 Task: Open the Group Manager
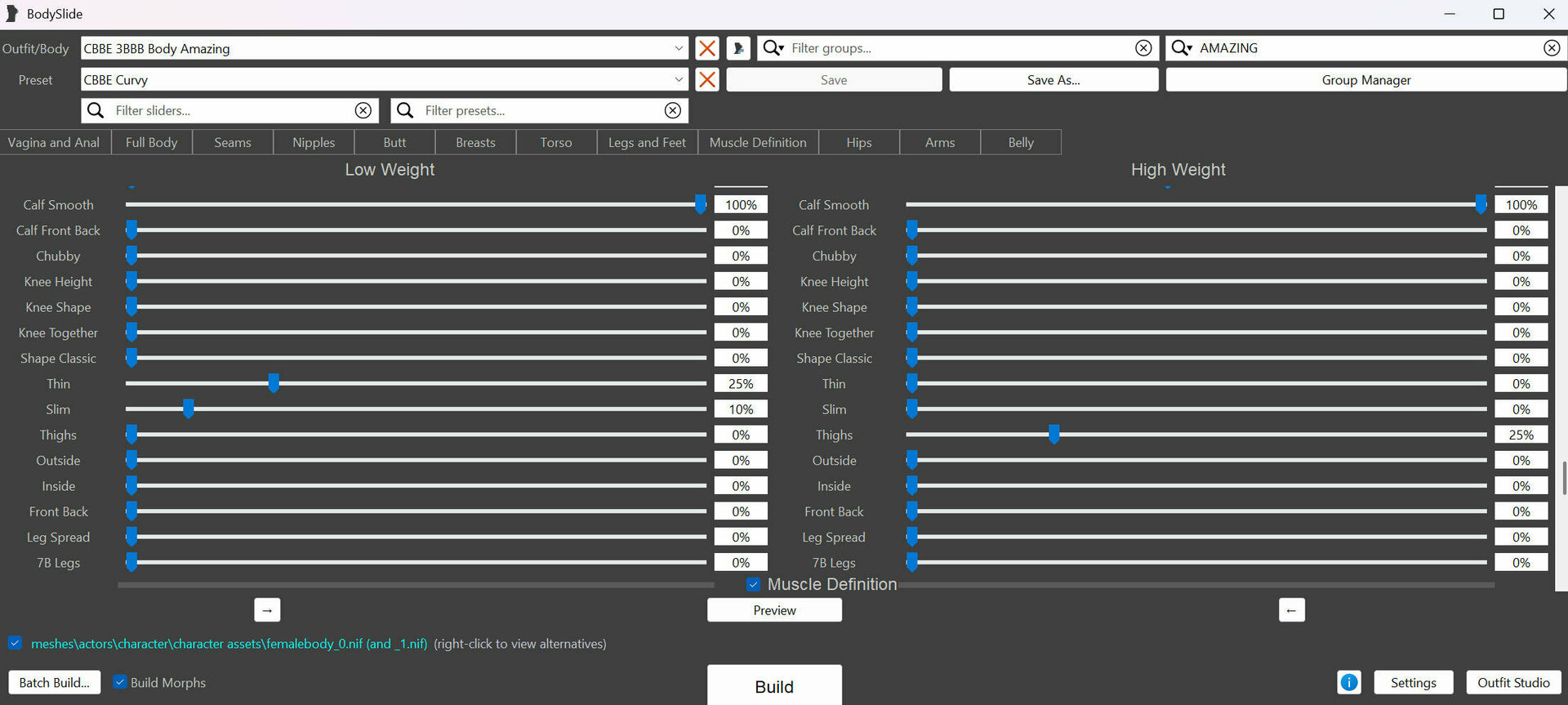click(1366, 80)
